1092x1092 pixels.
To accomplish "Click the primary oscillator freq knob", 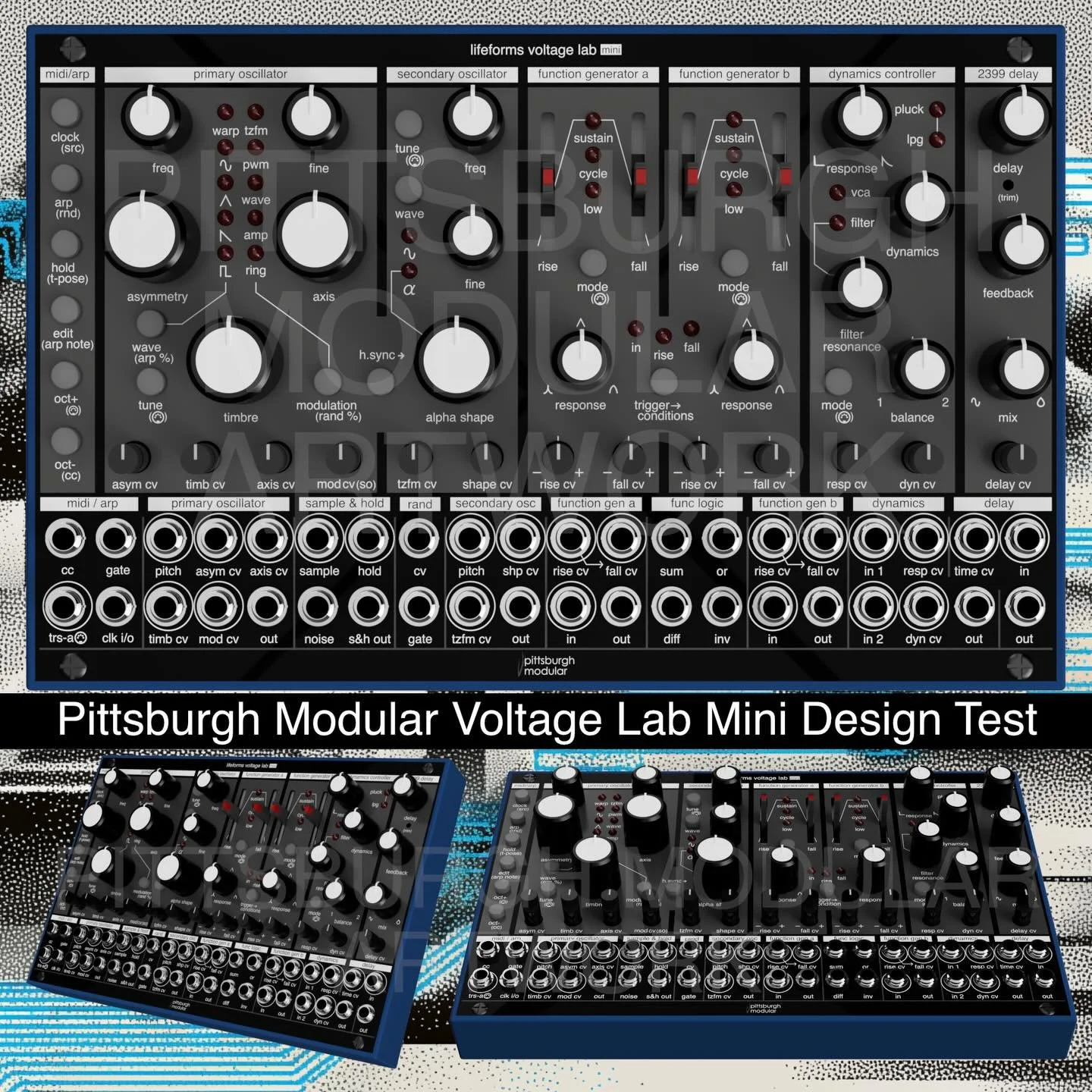I will point(149,116).
